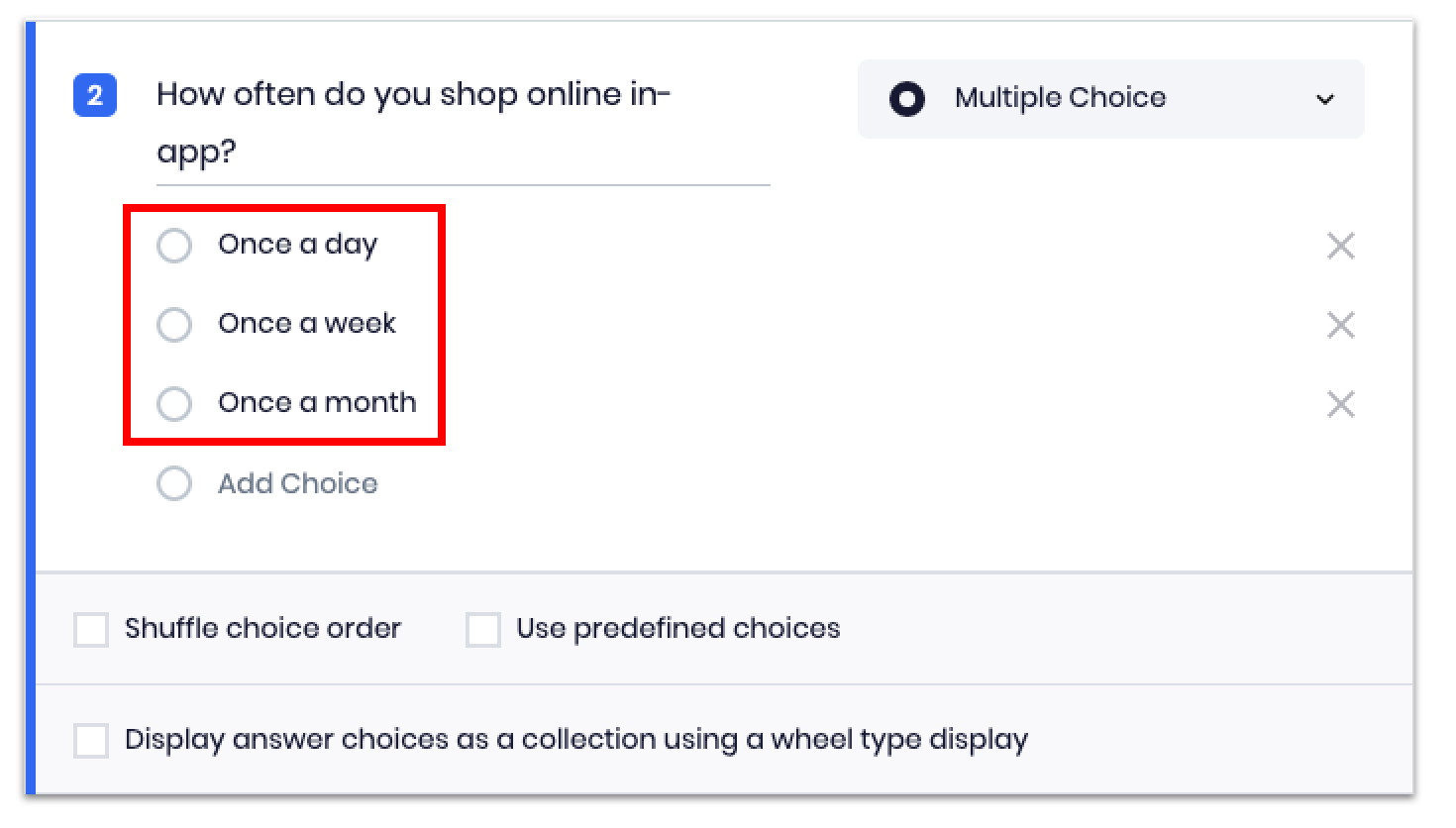Screen dimensions: 1456x828
Task: Click the Multiple Choice type icon
Action: (x=906, y=98)
